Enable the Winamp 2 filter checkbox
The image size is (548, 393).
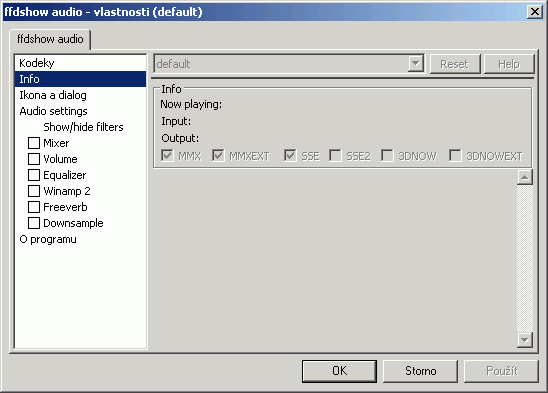pyautogui.click(x=34, y=191)
